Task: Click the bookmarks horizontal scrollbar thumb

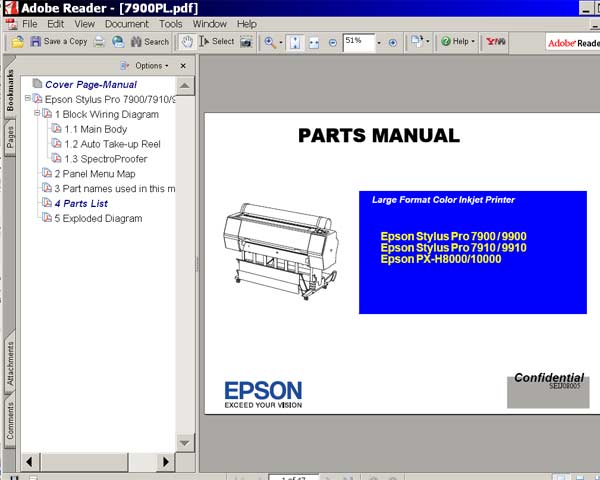Action: click(x=84, y=462)
